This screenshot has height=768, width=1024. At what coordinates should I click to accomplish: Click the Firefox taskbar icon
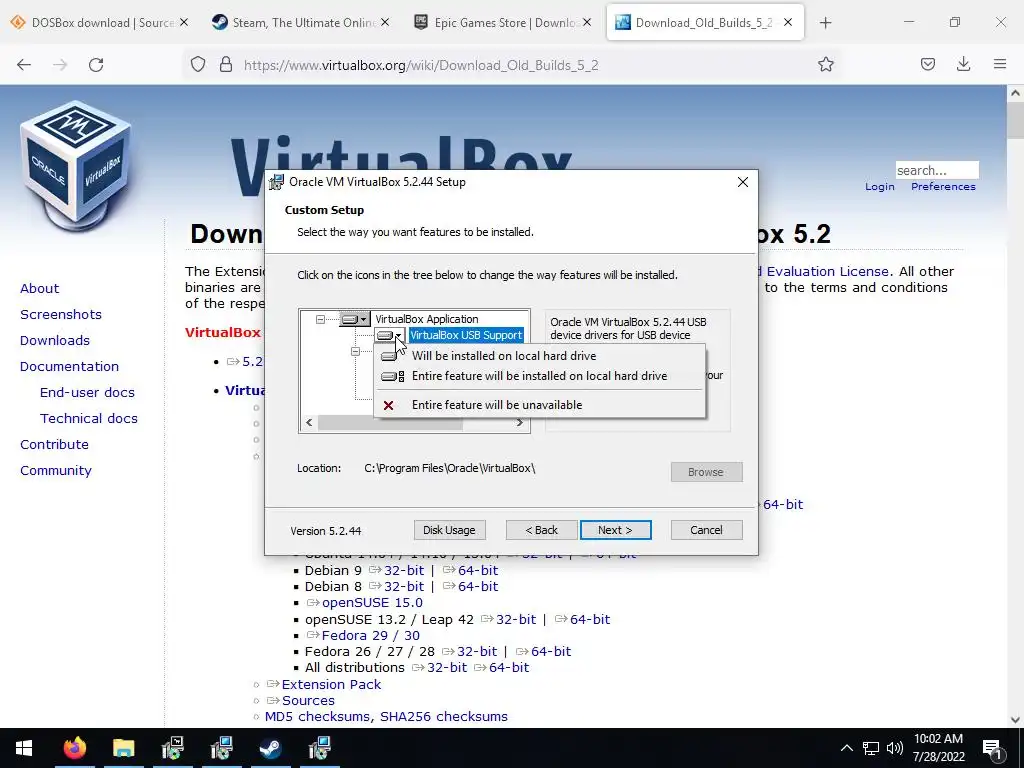[x=75, y=748]
